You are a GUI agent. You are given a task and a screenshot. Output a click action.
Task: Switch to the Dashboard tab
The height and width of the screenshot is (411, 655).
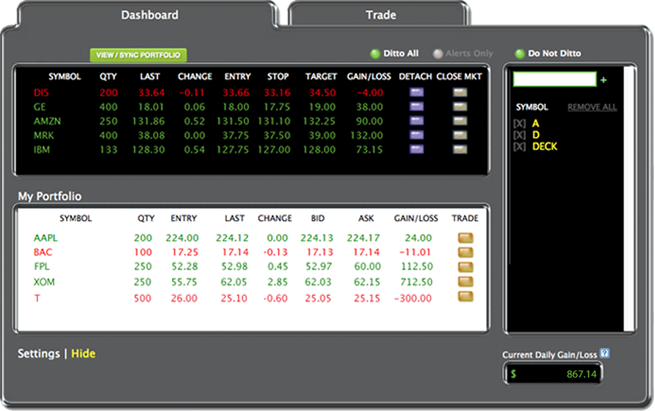pyautogui.click(x=150, y=15)
